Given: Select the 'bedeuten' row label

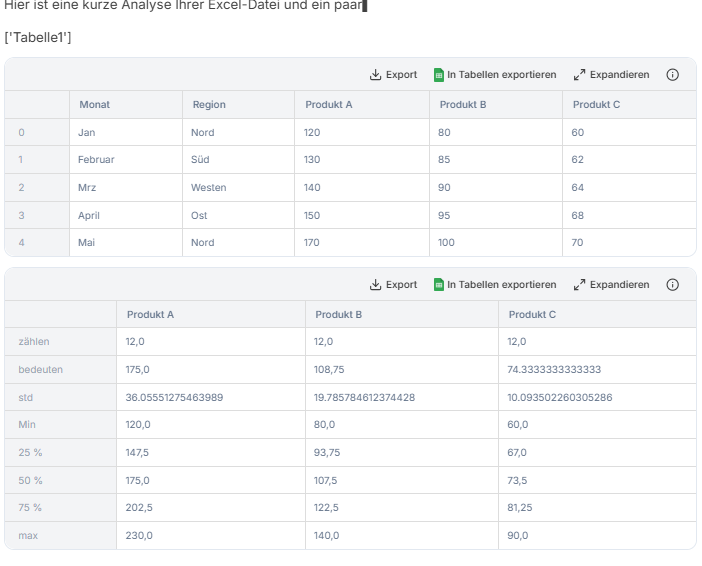Looking at the screenshot, I should pyautogui.click(x=41, y=370).
